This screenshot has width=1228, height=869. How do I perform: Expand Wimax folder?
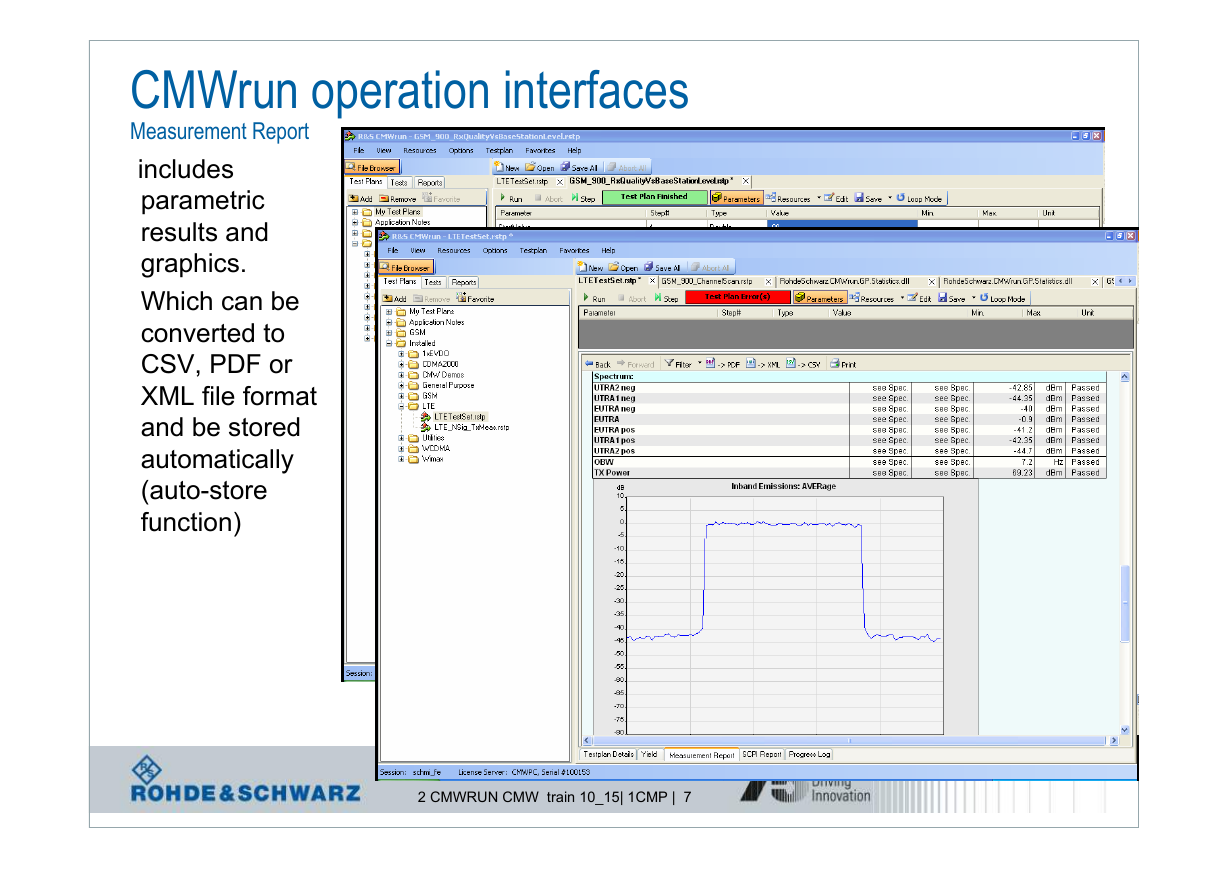401,459
